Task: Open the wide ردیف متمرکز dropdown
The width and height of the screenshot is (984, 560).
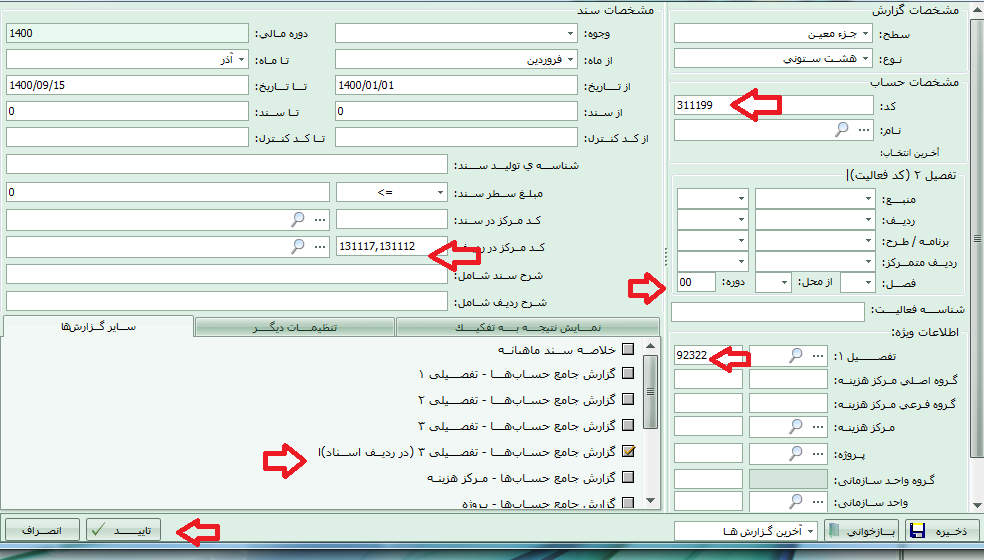Action: 868,261
